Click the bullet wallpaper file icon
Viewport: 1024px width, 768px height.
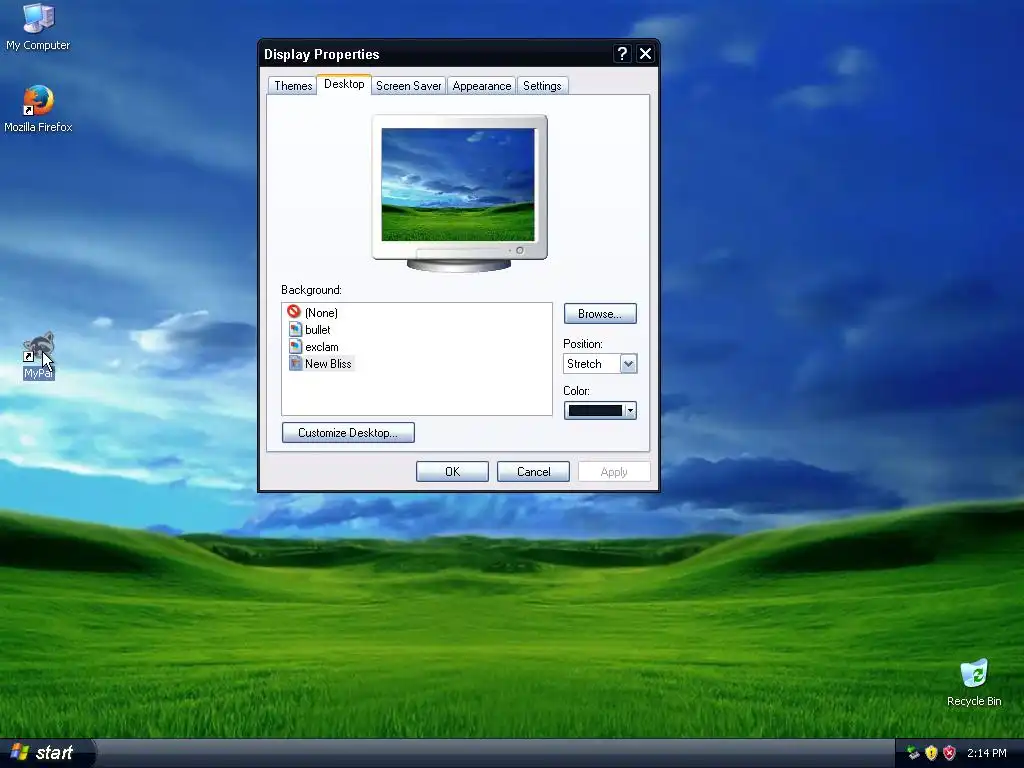point(295,329)
